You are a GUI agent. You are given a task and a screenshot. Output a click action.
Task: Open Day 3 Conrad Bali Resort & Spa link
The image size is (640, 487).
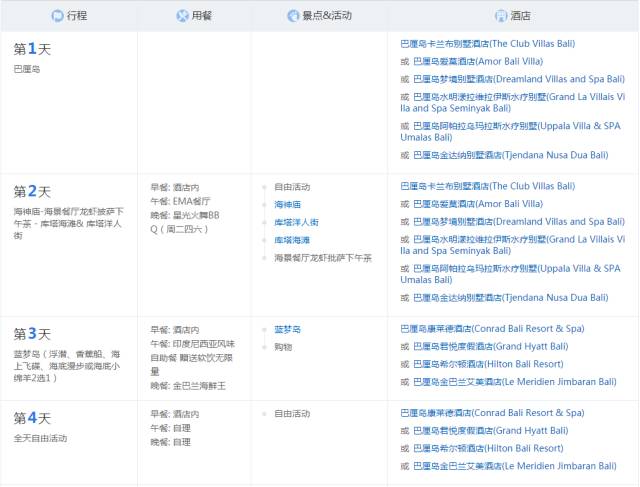492,329
